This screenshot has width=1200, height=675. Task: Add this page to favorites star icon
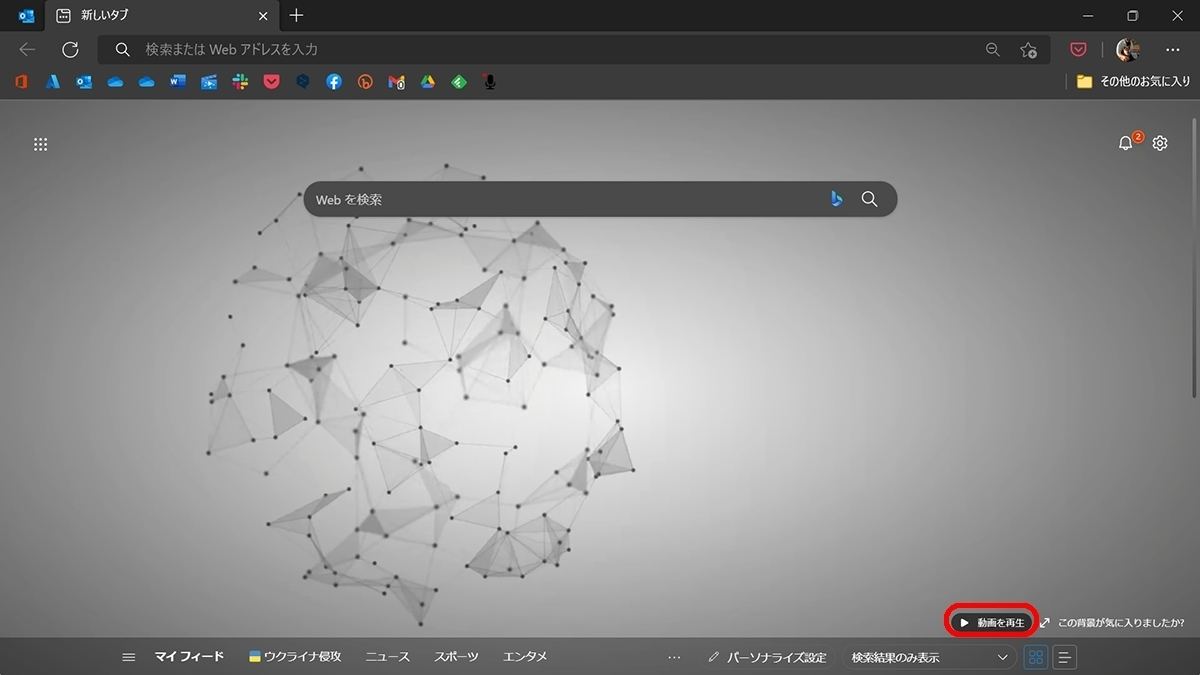click(1029, 49)
